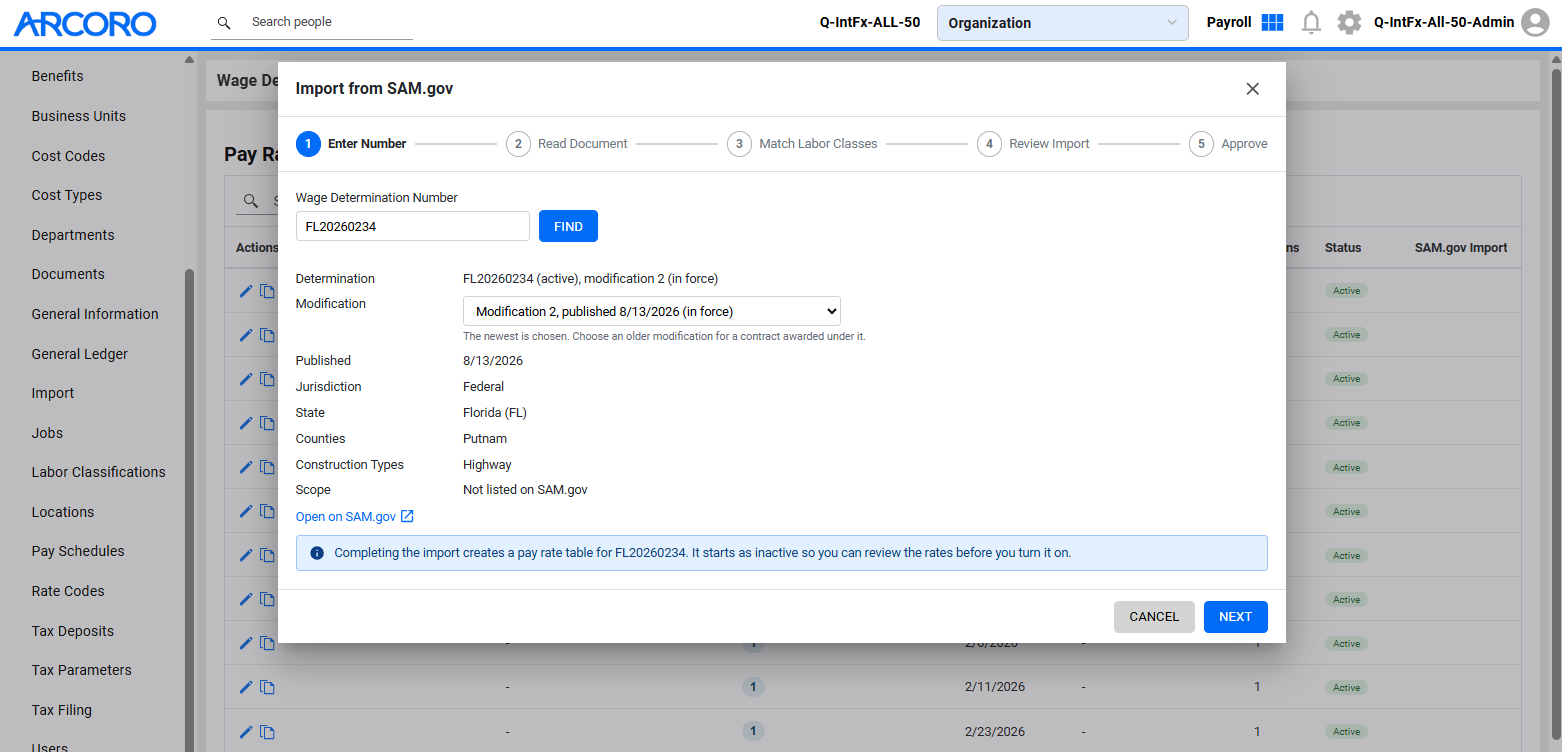1562x752 pixels.
Task: Edit the pay rate row dated 2/11/2026
Action: click(246, 687)
